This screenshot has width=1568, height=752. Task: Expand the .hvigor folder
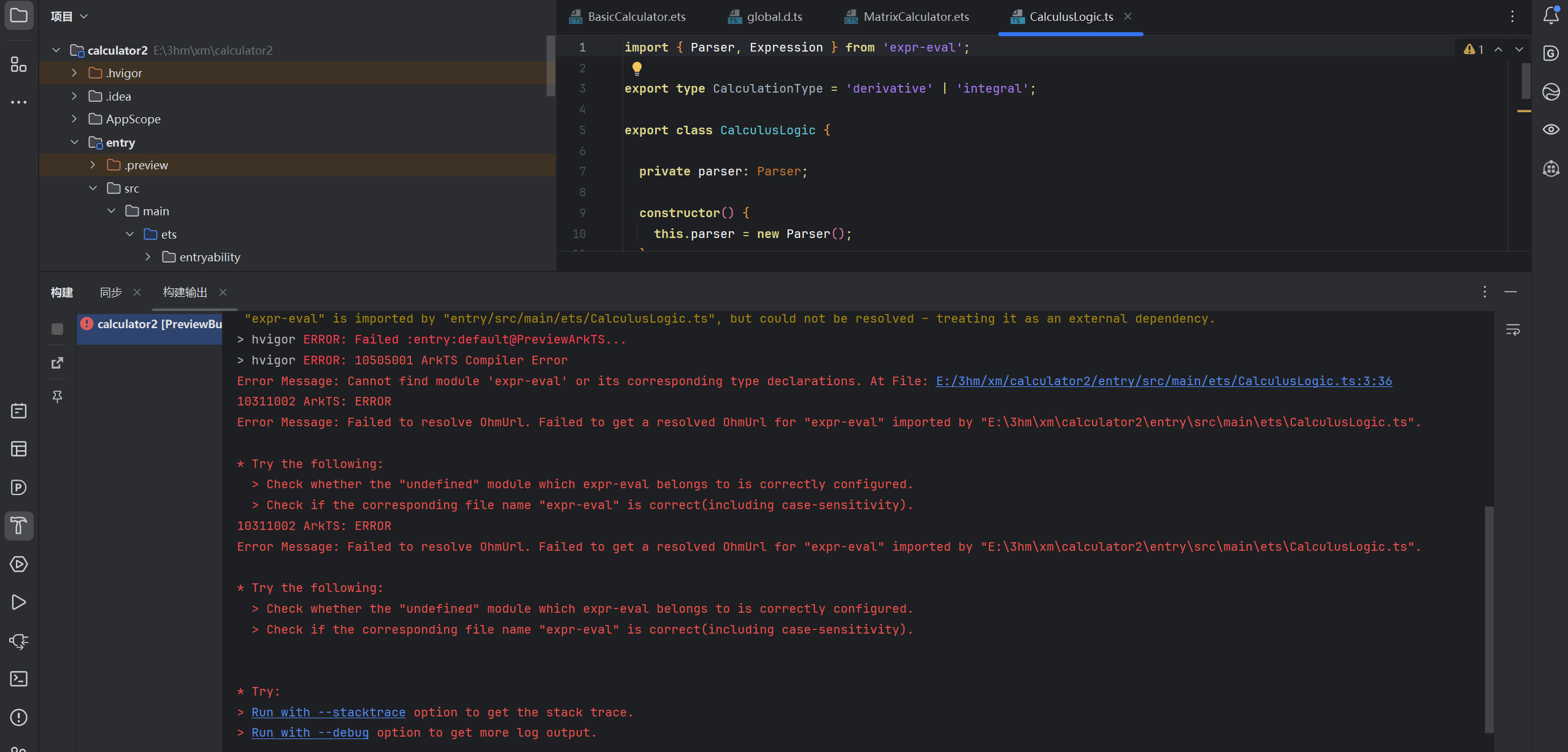[74, 73]
